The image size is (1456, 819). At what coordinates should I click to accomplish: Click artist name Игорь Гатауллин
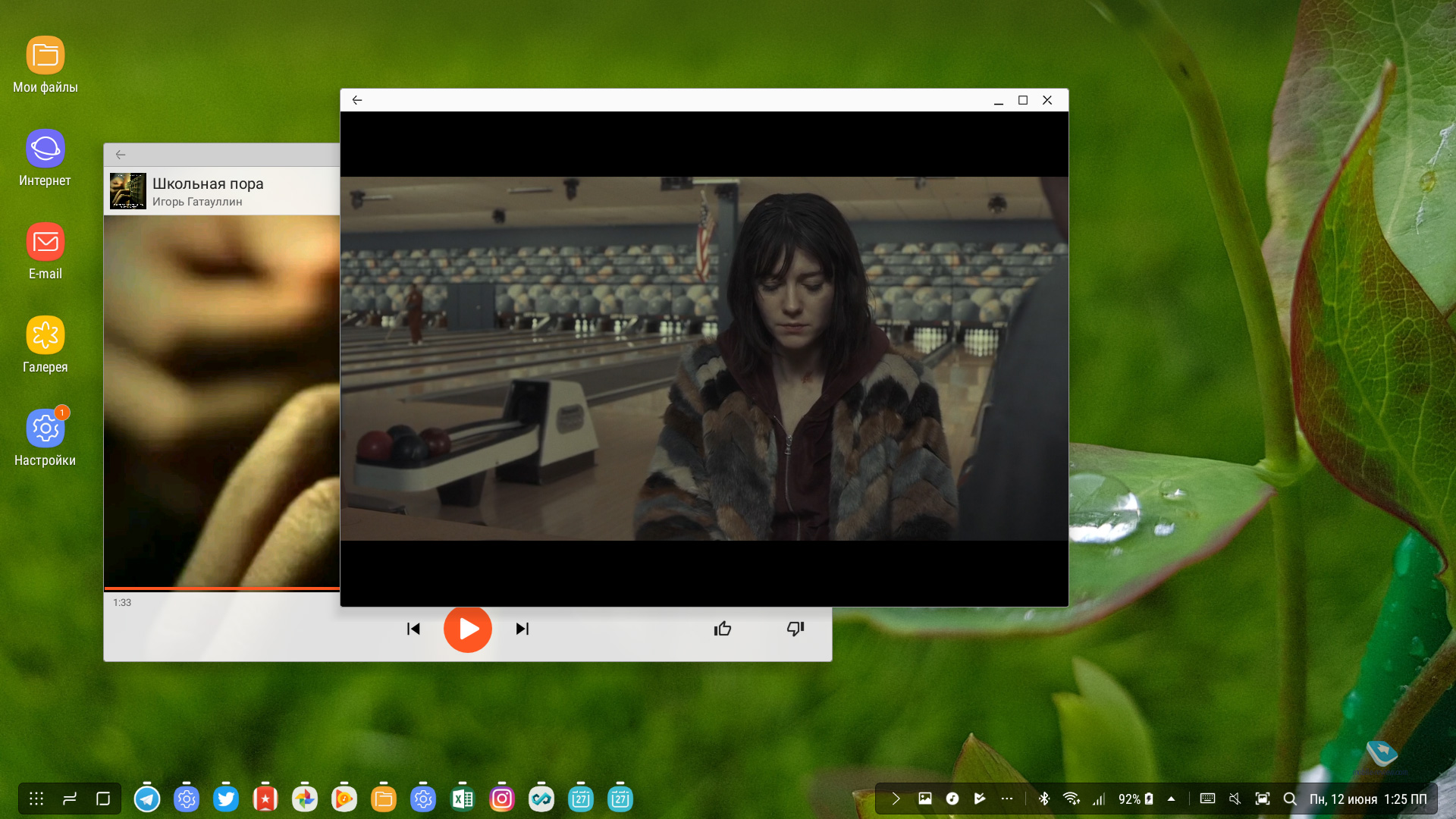point(197,202)
